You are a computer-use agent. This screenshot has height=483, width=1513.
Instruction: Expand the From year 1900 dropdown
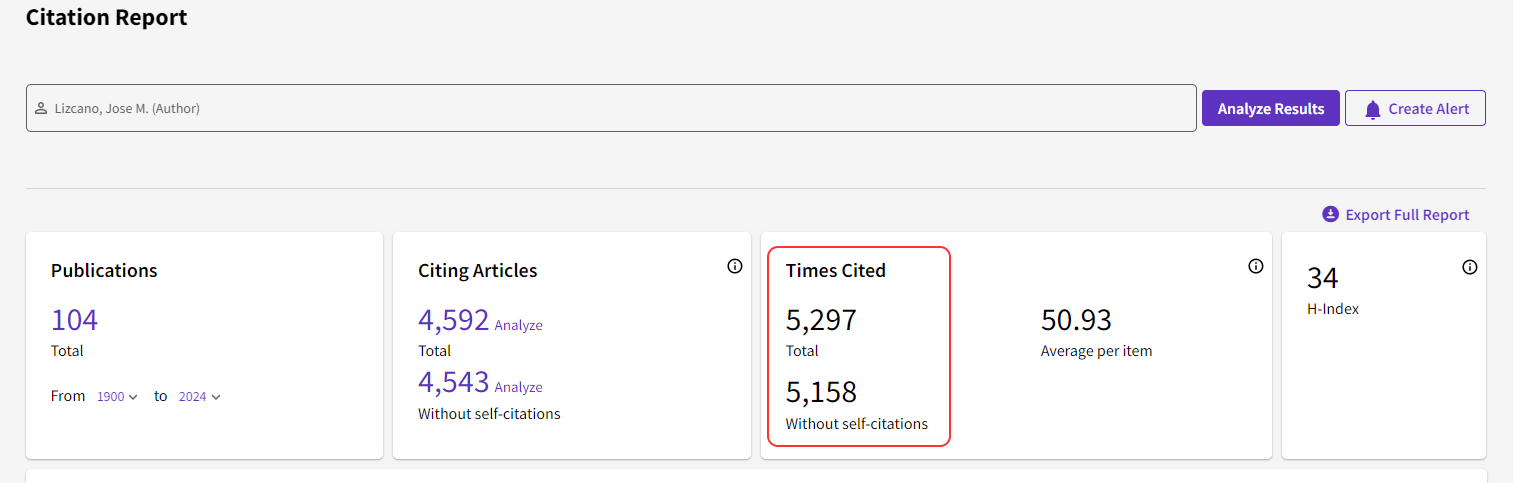pos(117,397)
